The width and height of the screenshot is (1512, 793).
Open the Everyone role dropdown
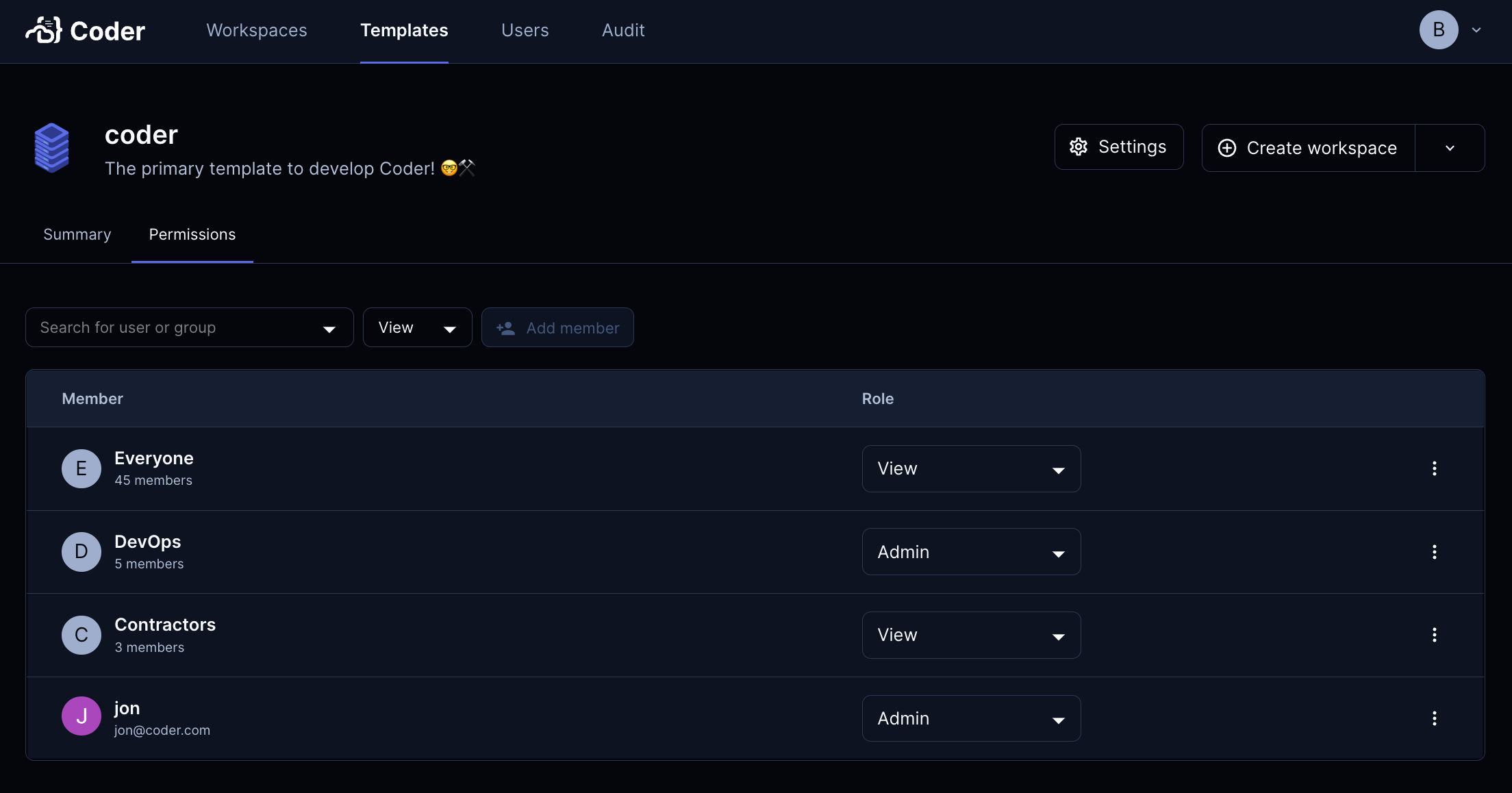click(x=971, y=469)
